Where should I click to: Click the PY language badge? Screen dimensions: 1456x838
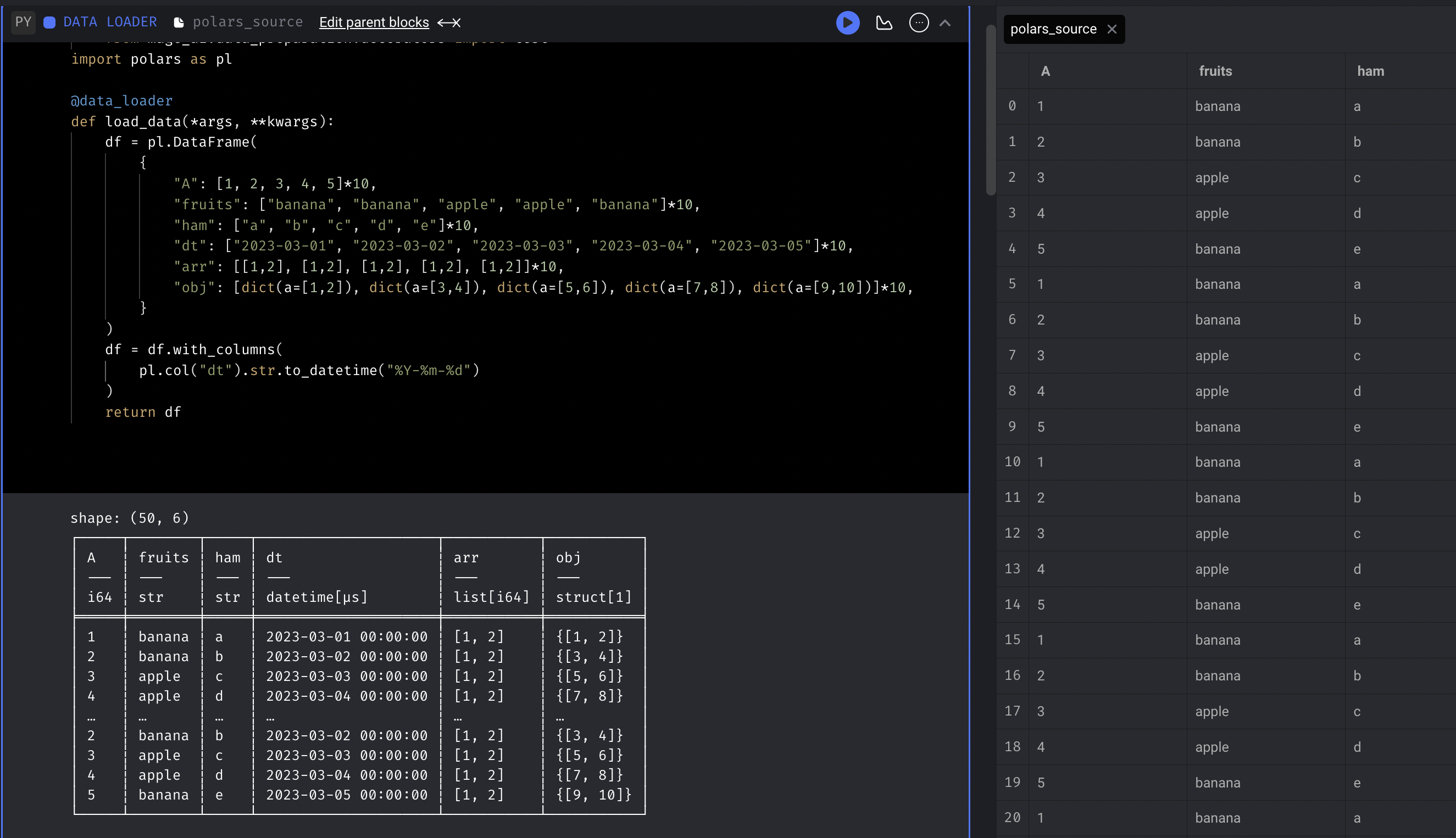23,23
